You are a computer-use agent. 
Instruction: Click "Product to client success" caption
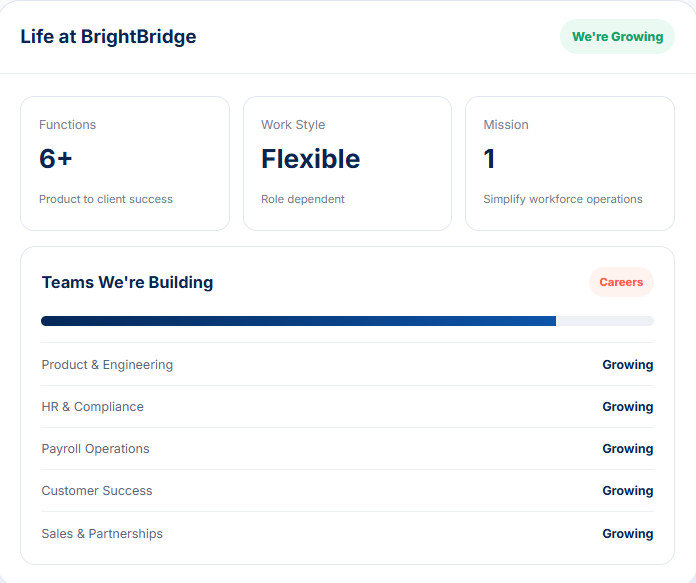106,199
